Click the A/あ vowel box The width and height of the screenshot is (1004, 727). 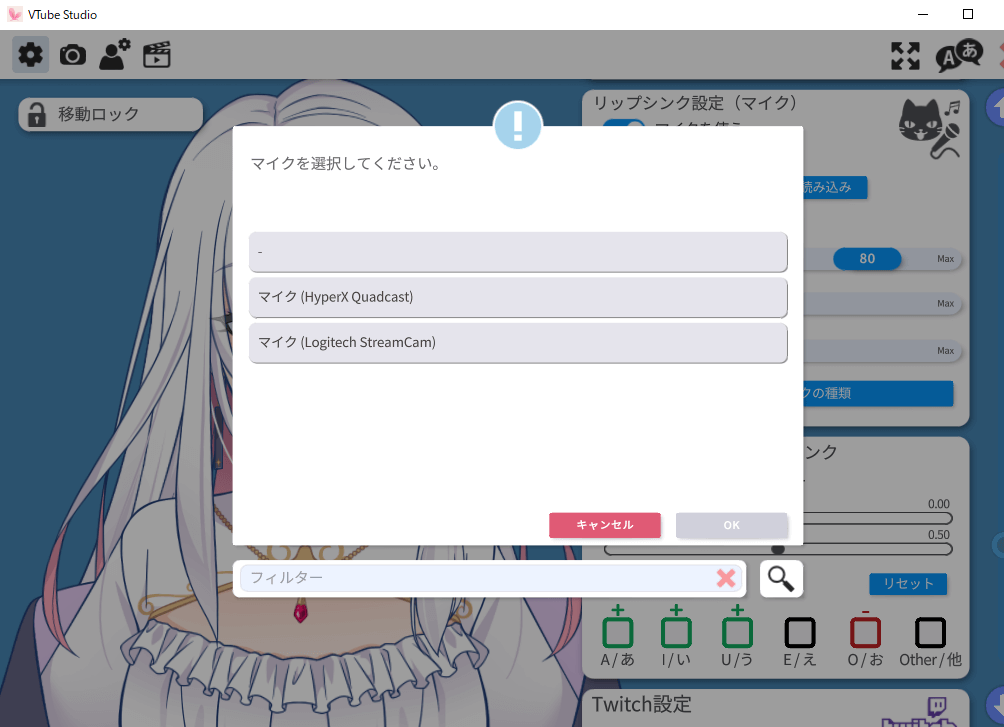pos(618,633)
